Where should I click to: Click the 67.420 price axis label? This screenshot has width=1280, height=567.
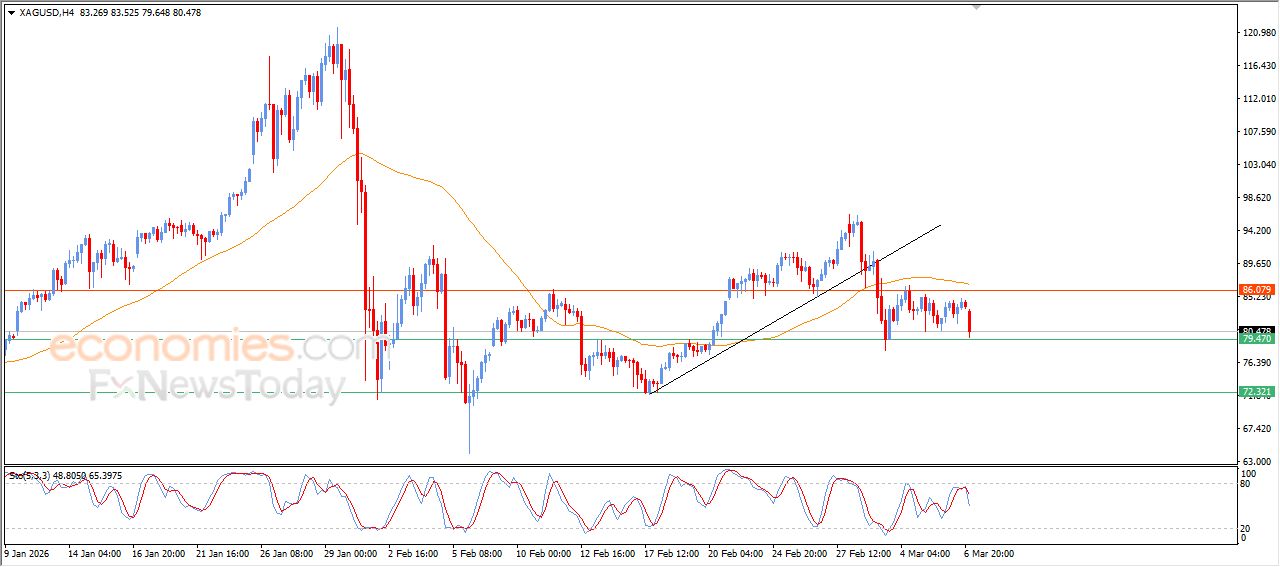click(x=1257, y=429)
